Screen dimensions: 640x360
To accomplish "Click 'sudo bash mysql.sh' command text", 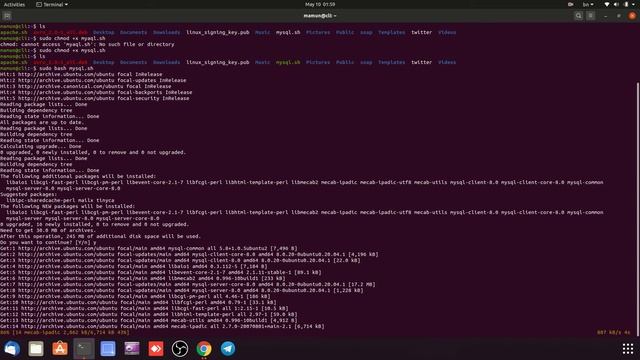I will click(x=67, y=68).
